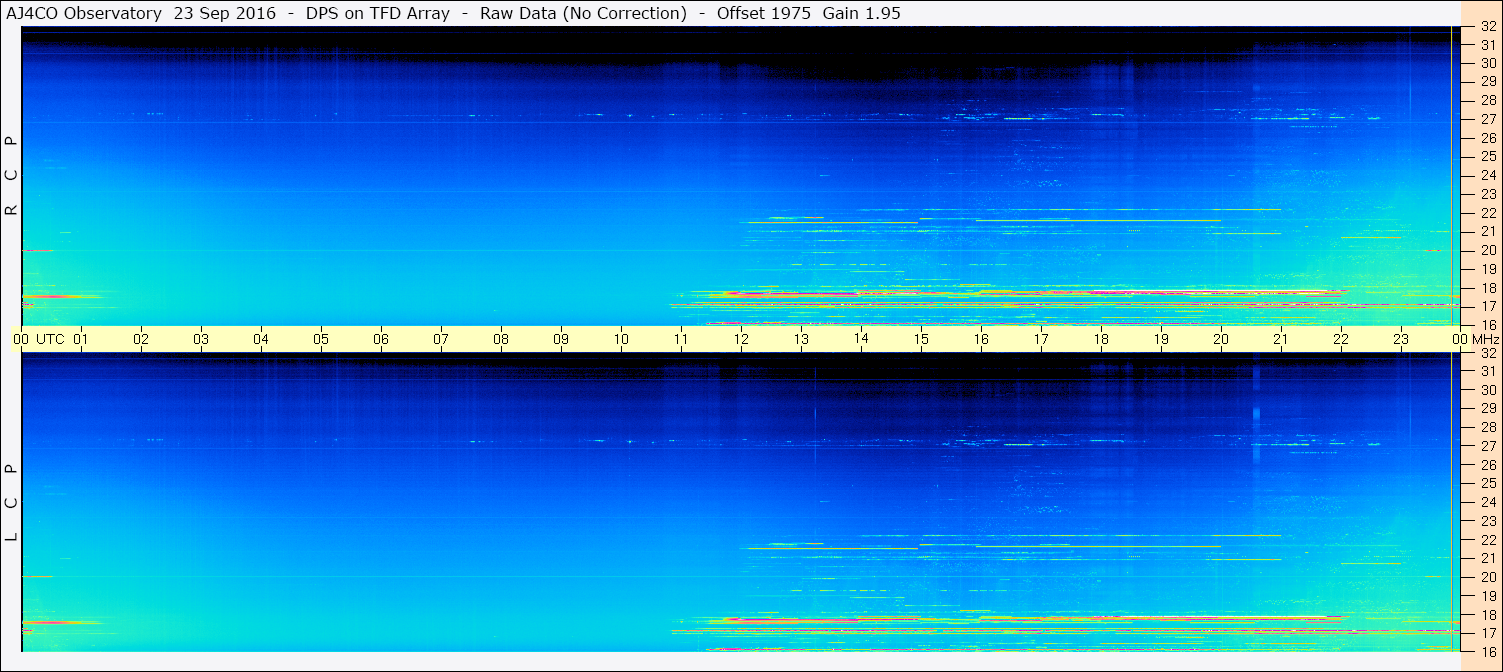
Task: Click 19 MHz label on LCP scale
Action: point(1488,596)
